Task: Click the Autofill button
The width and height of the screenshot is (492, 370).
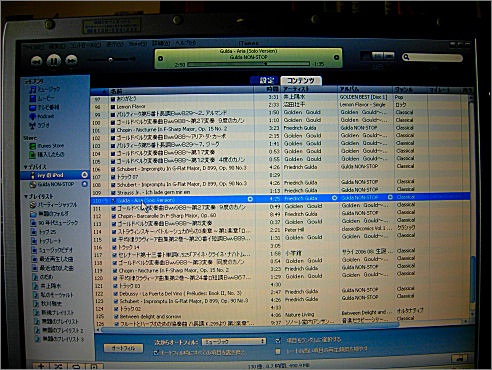Action: click(x=123, y=348)
